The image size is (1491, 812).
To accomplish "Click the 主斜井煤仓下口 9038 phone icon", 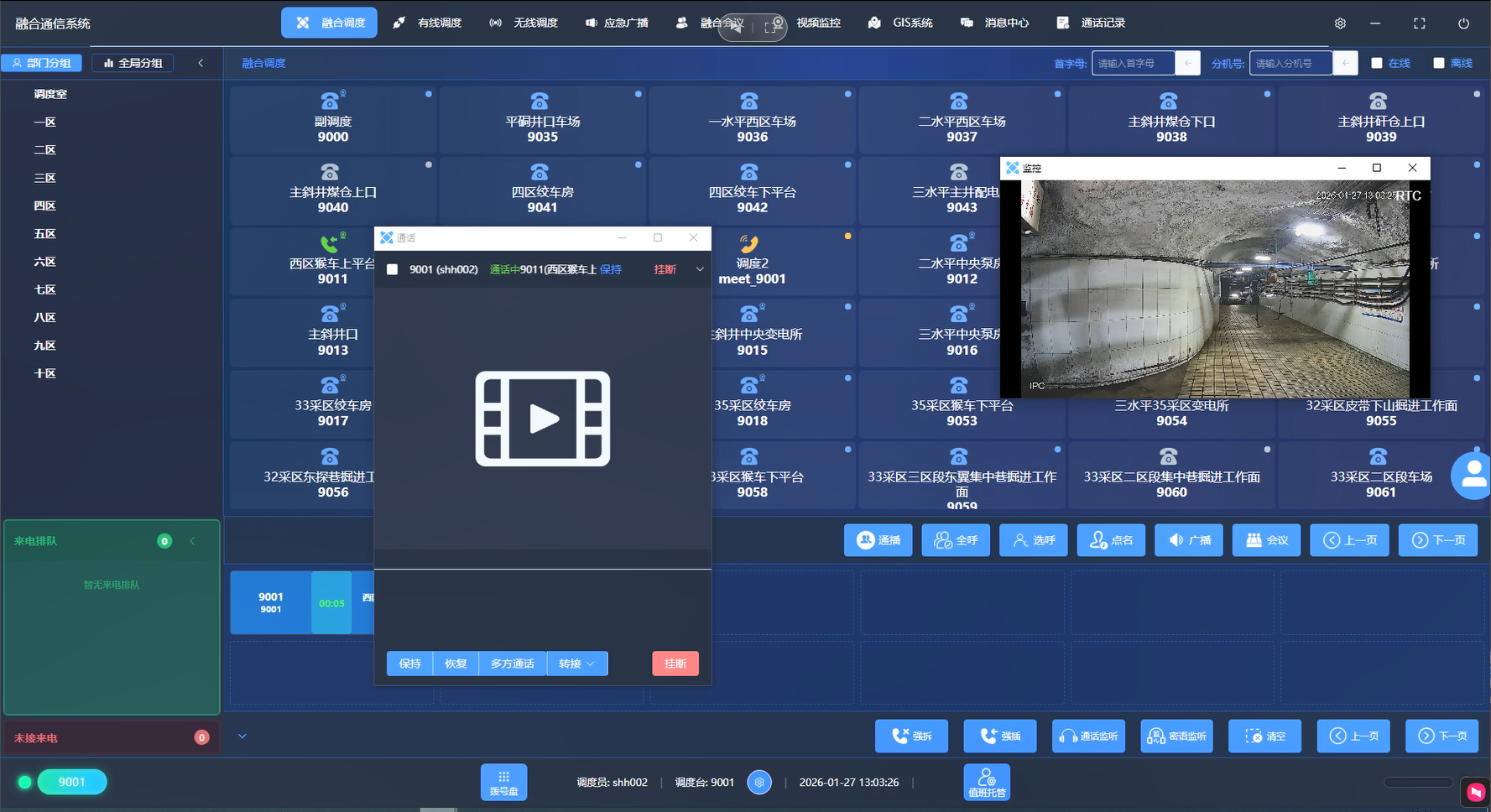I will (x=1169, y=101).
